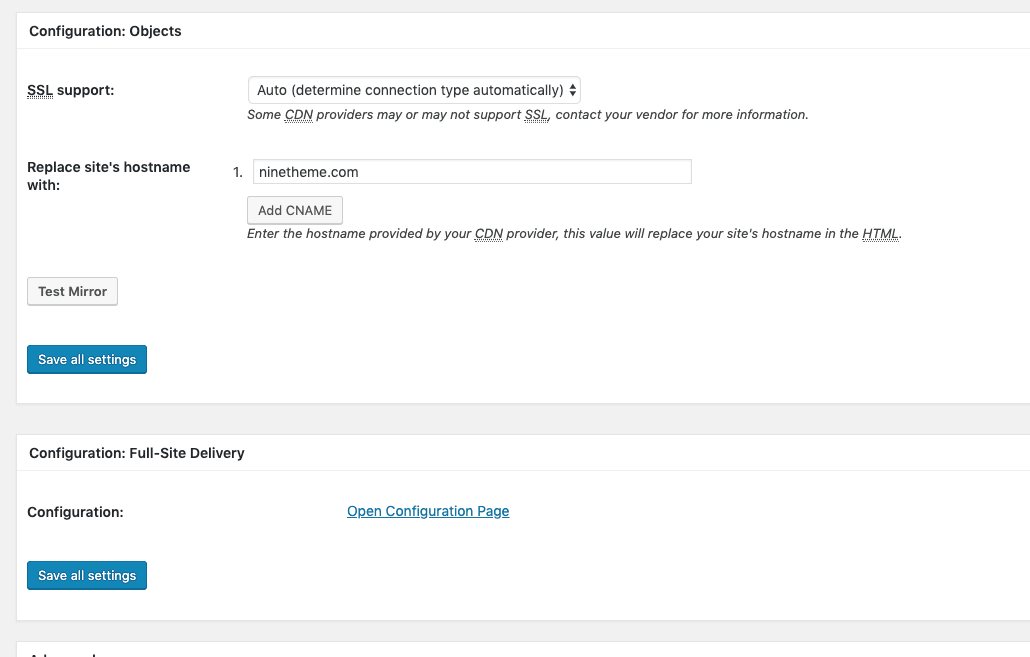Image resolution: width=1030 pixels, height=657 pixels.
Task: Click the CDN abbreviation in the hostname hint
Action: coord(488,234)
